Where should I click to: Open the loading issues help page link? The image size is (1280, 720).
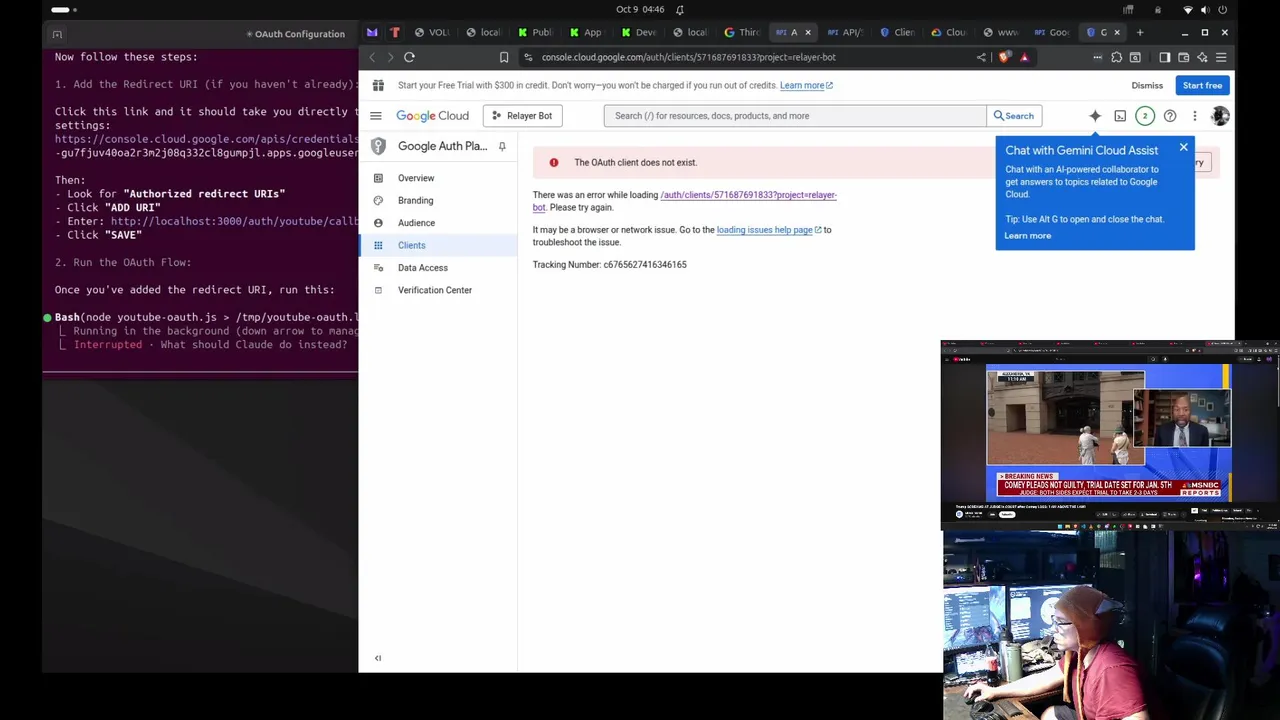(768, 230)
